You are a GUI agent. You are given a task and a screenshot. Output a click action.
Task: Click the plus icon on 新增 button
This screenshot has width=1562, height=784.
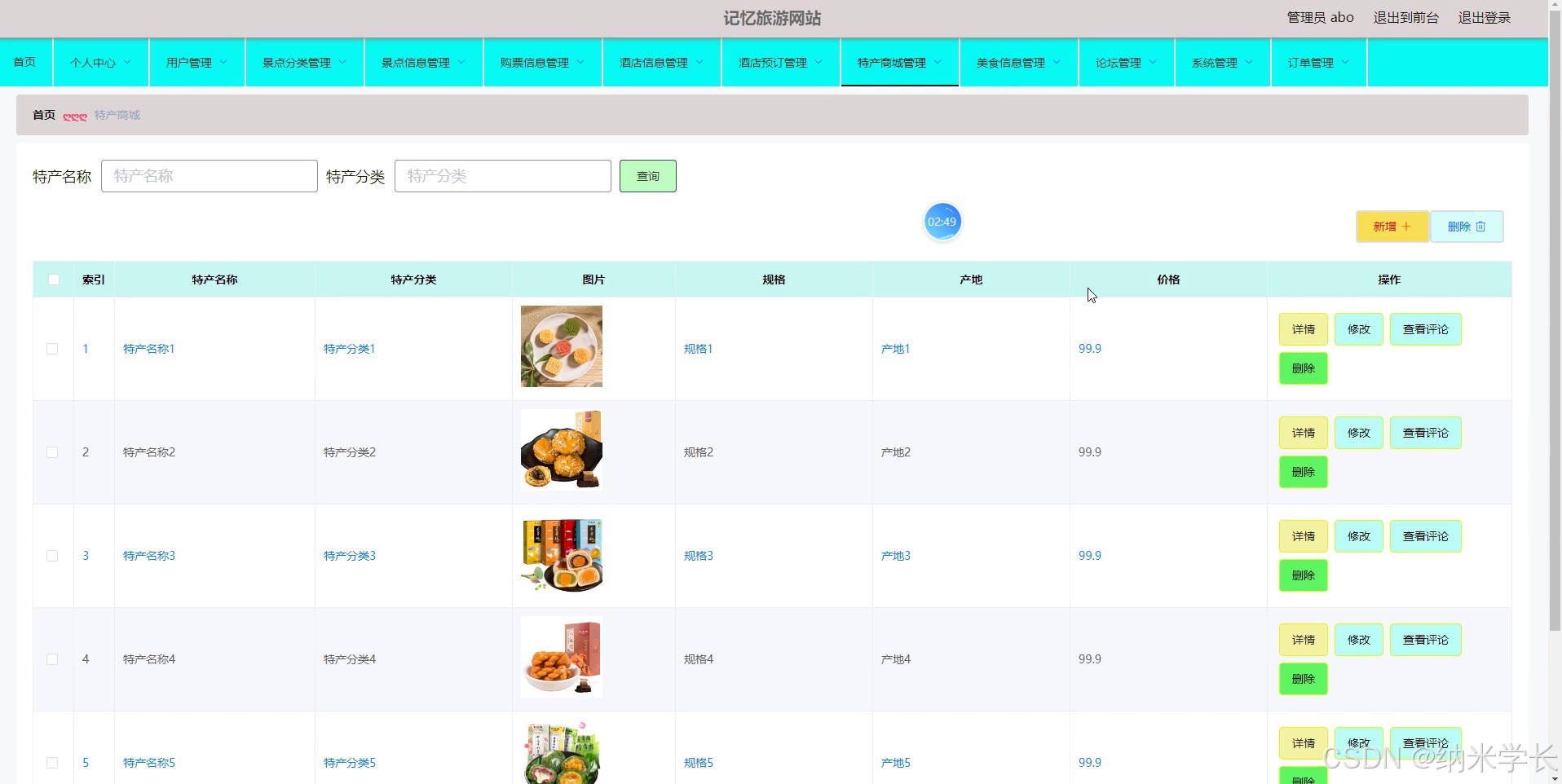click(1406, 227)
